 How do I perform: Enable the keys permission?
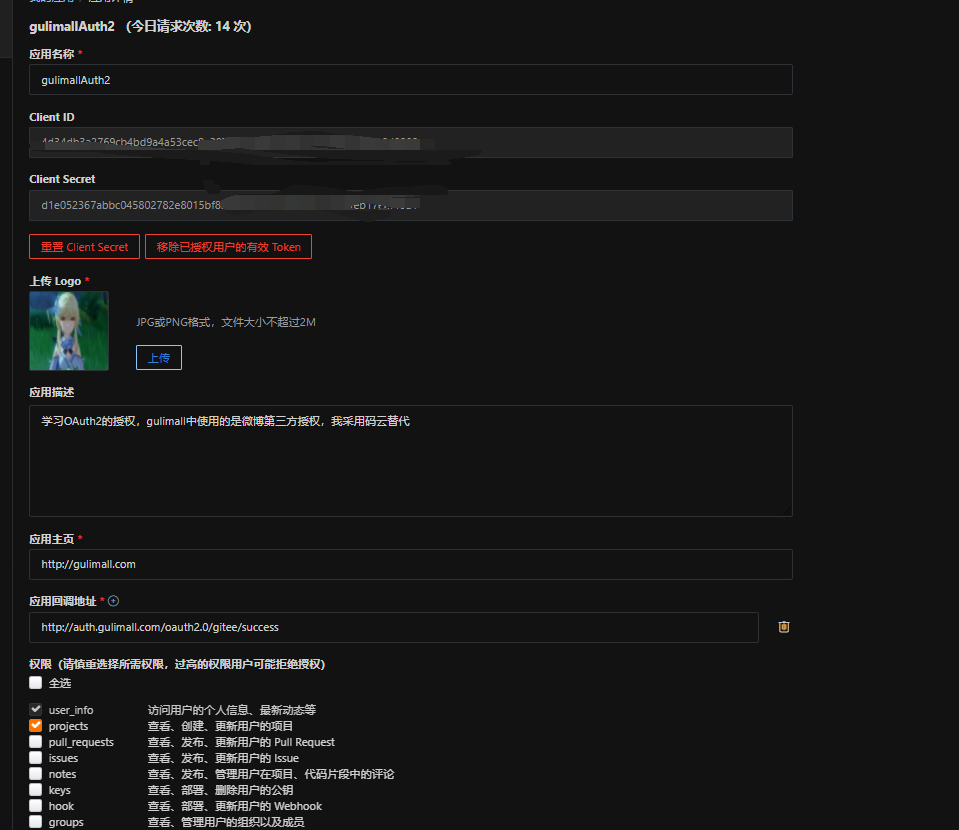tap(34, 789)
